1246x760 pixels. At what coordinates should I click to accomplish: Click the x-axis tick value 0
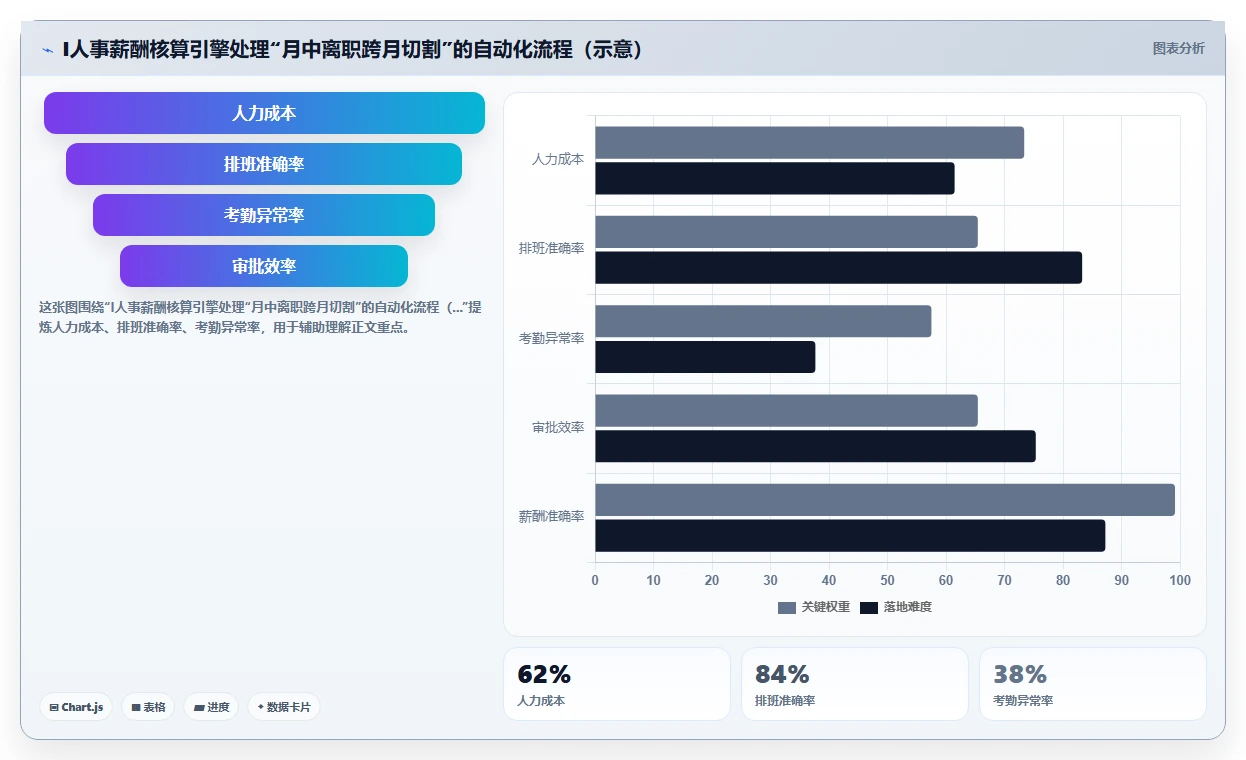click(595, 580)
